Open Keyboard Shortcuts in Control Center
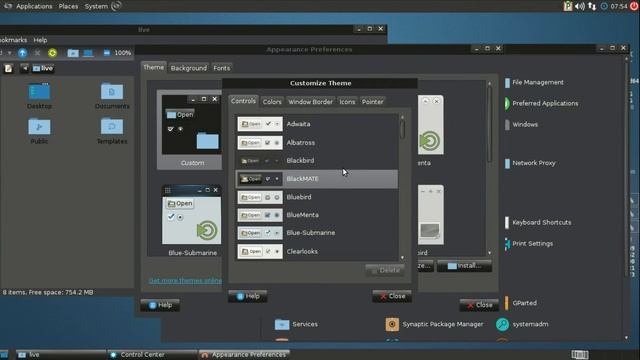The width and height of the screenshot is (640, 360). coord(538,222)
